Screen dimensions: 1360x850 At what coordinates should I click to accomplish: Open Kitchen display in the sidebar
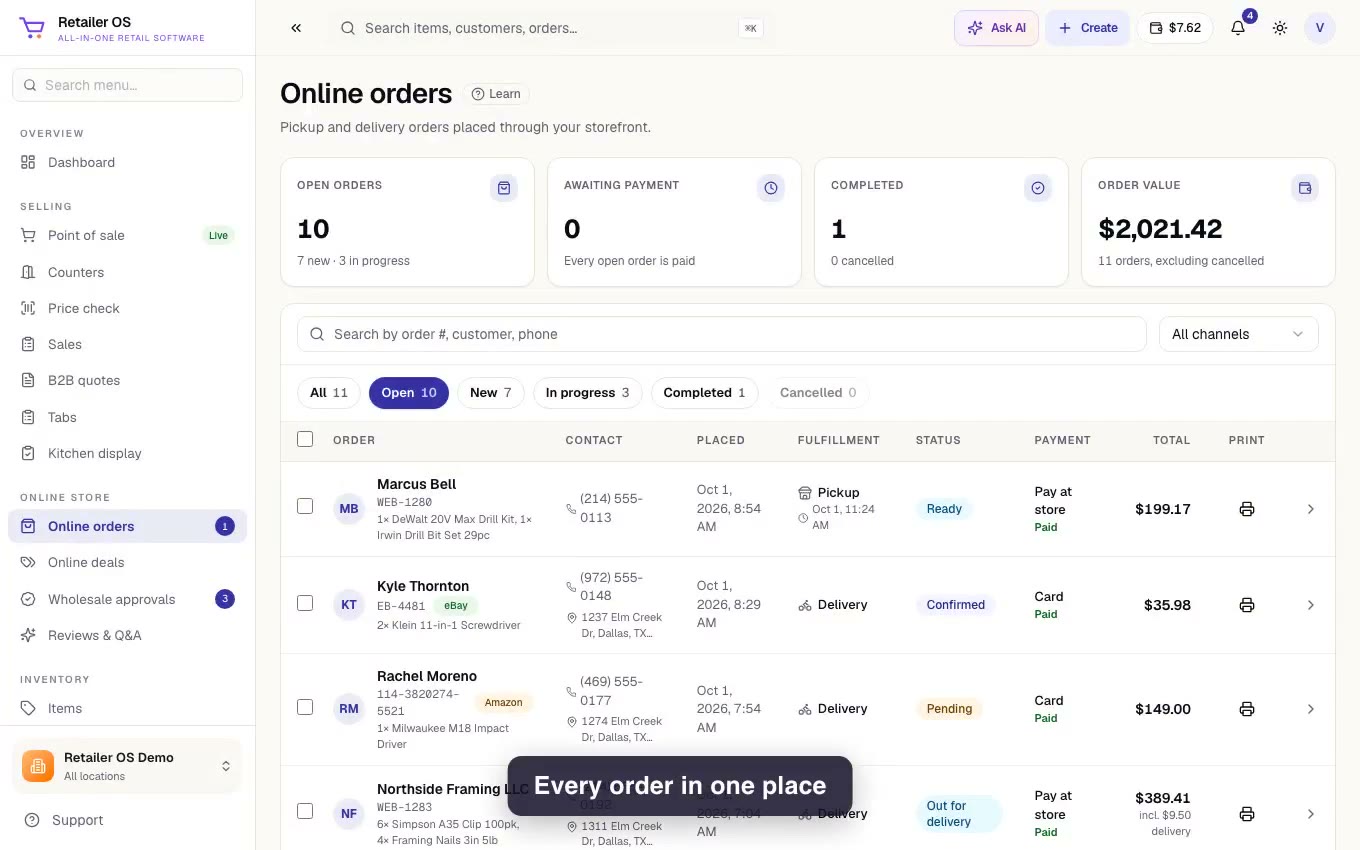(127, 453)
